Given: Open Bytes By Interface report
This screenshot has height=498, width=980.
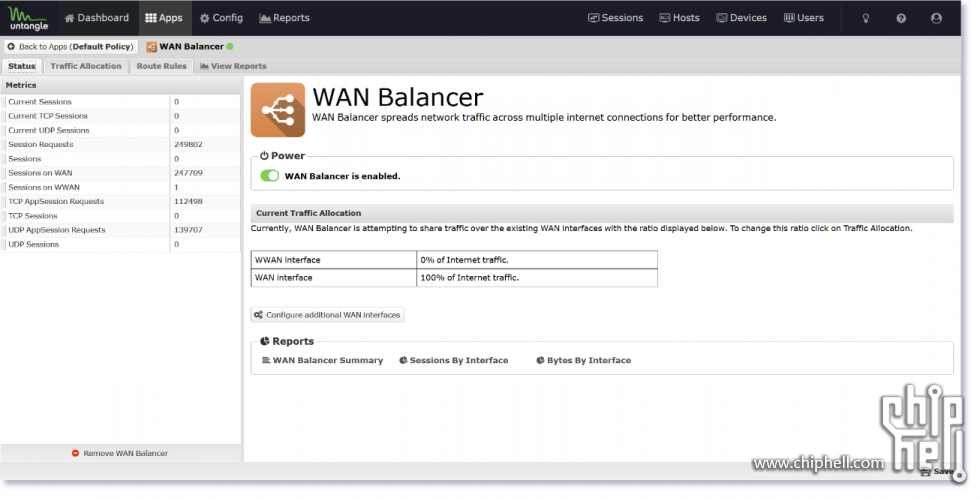Looking at the screenshot, I should pyautogui.click(x=584, y=361).
